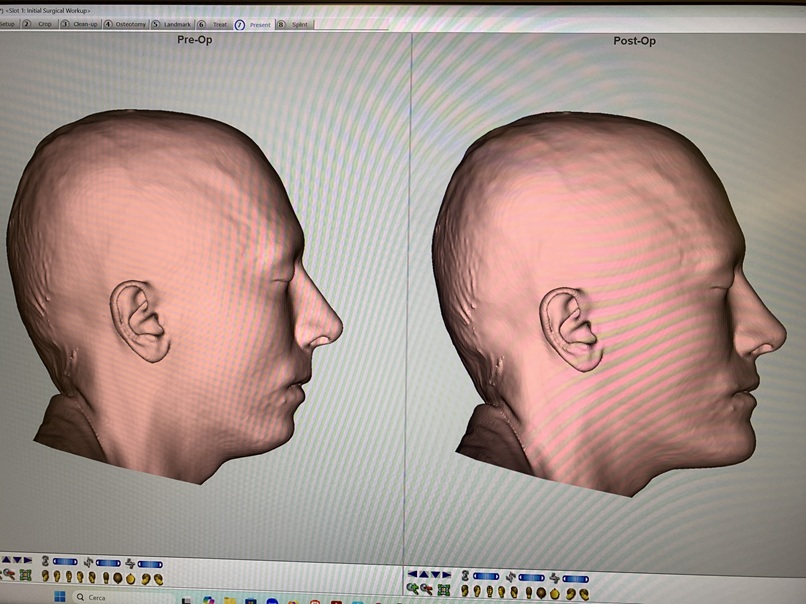806x604 pixels.
Task: Open the Crop workflow step tab
Action: 39,24
